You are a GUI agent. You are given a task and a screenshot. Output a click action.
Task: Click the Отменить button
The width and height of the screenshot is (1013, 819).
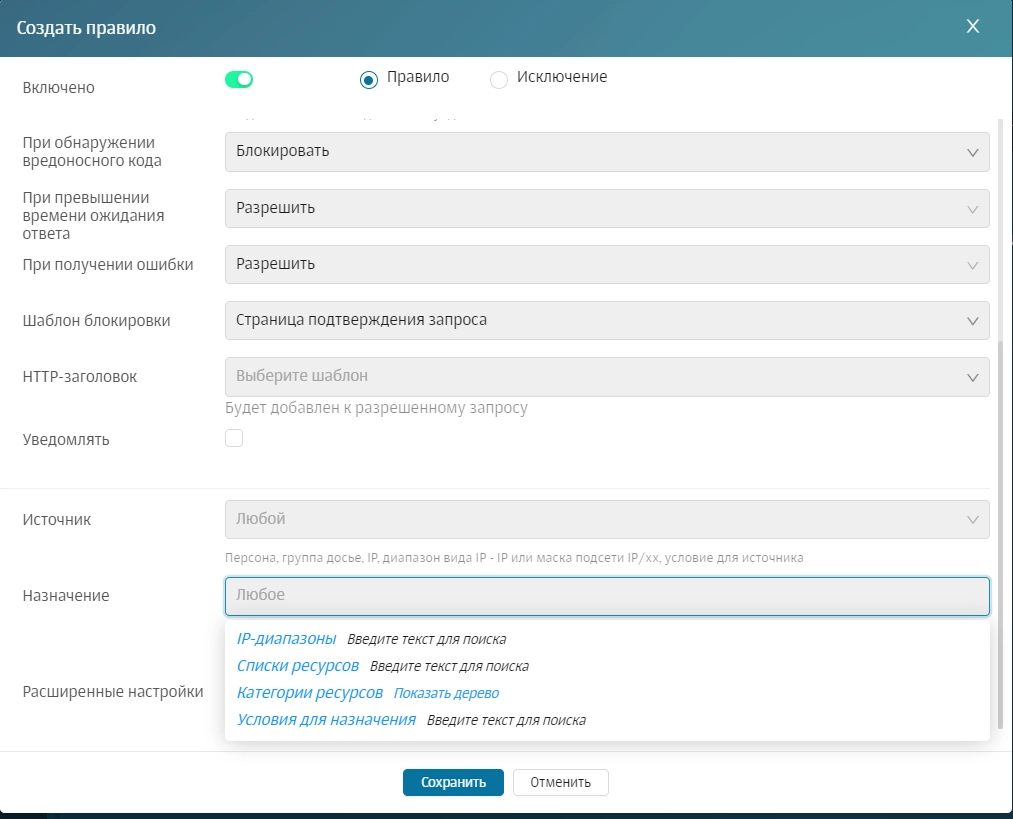[x=560, y=782]
